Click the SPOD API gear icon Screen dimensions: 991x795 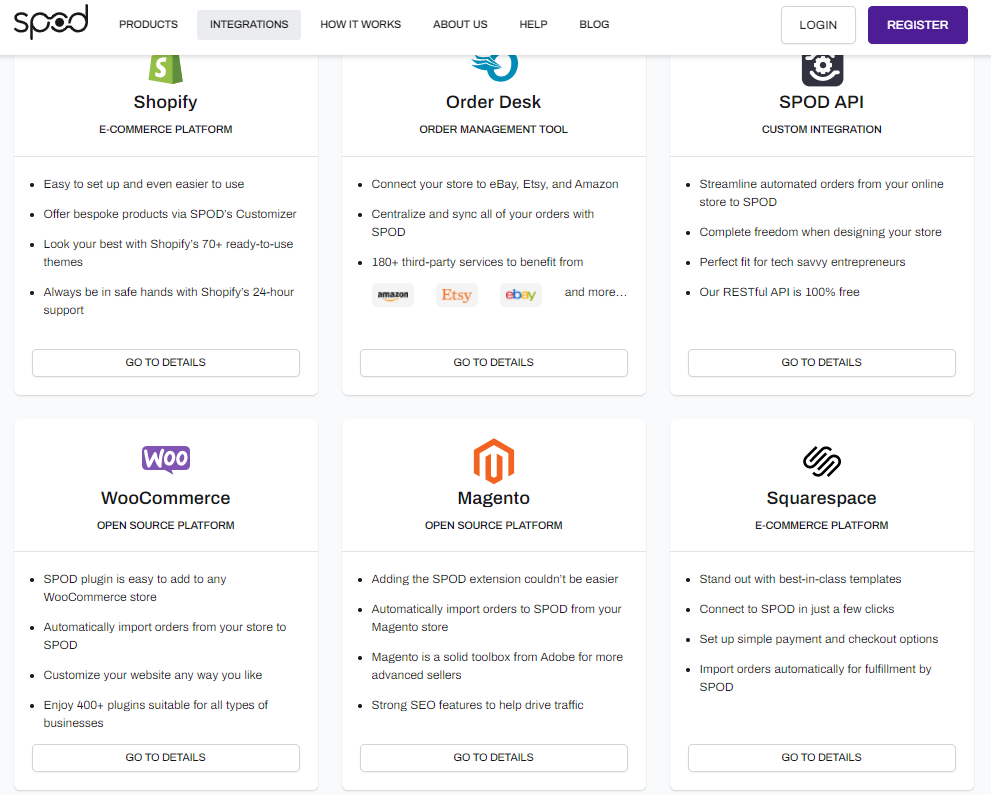pos(822,70)
